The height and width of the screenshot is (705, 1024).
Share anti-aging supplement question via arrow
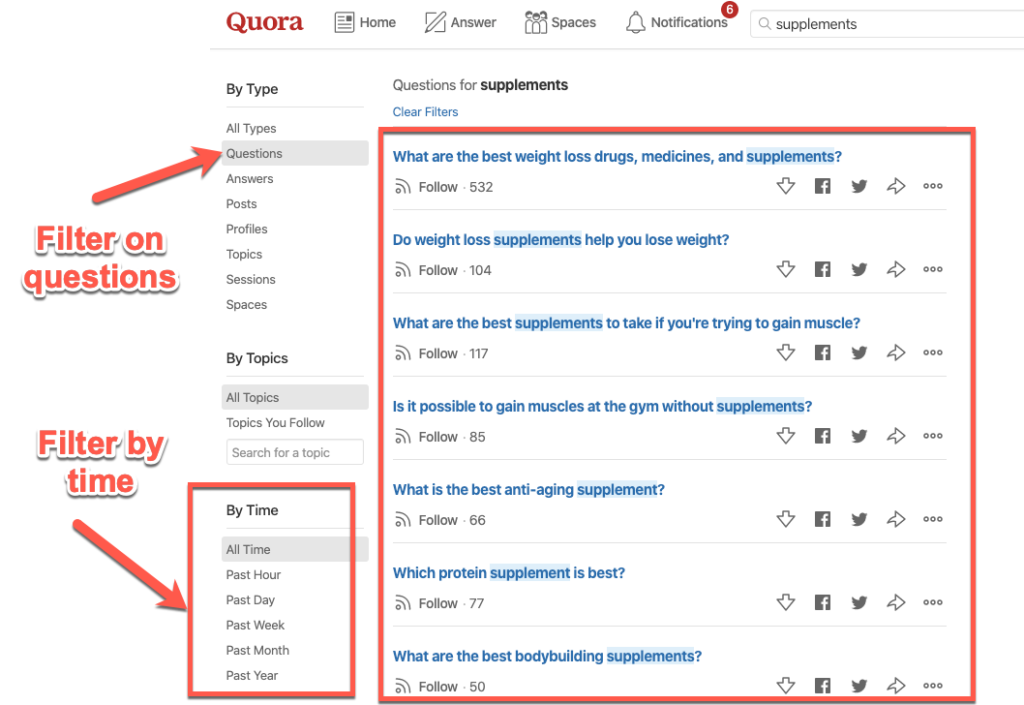tap(895, 519)
